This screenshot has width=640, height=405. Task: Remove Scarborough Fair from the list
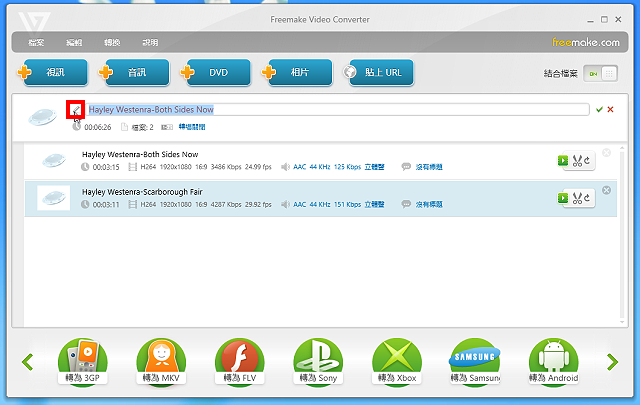[x=607, y=190]
